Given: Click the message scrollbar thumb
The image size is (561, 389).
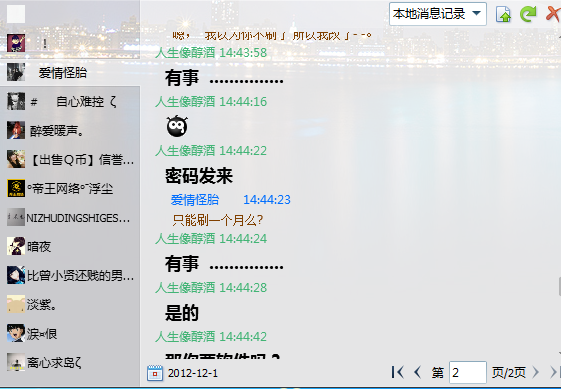Looking at the screenshot, I should [559, 286].
